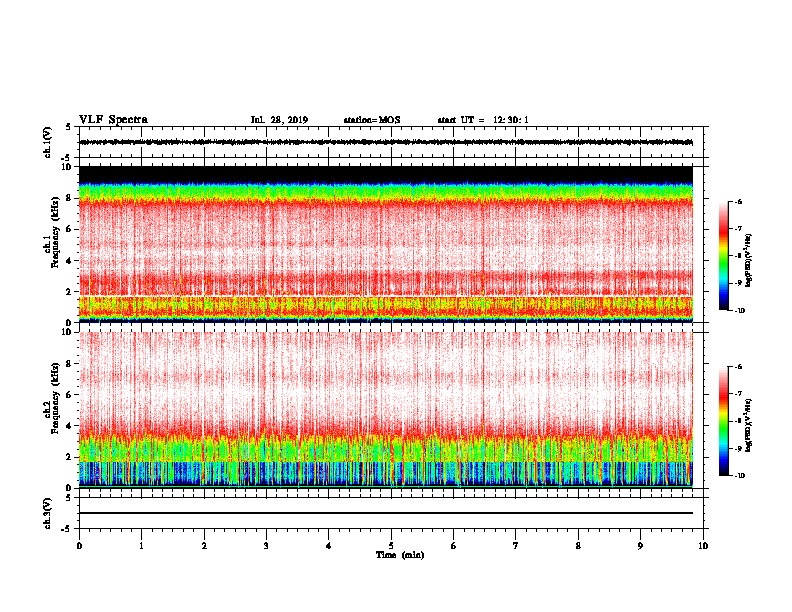Click time axis tick label "7"
Image resolution: width=792 pixels, height=612 pixels.
[x=516, y=546]
